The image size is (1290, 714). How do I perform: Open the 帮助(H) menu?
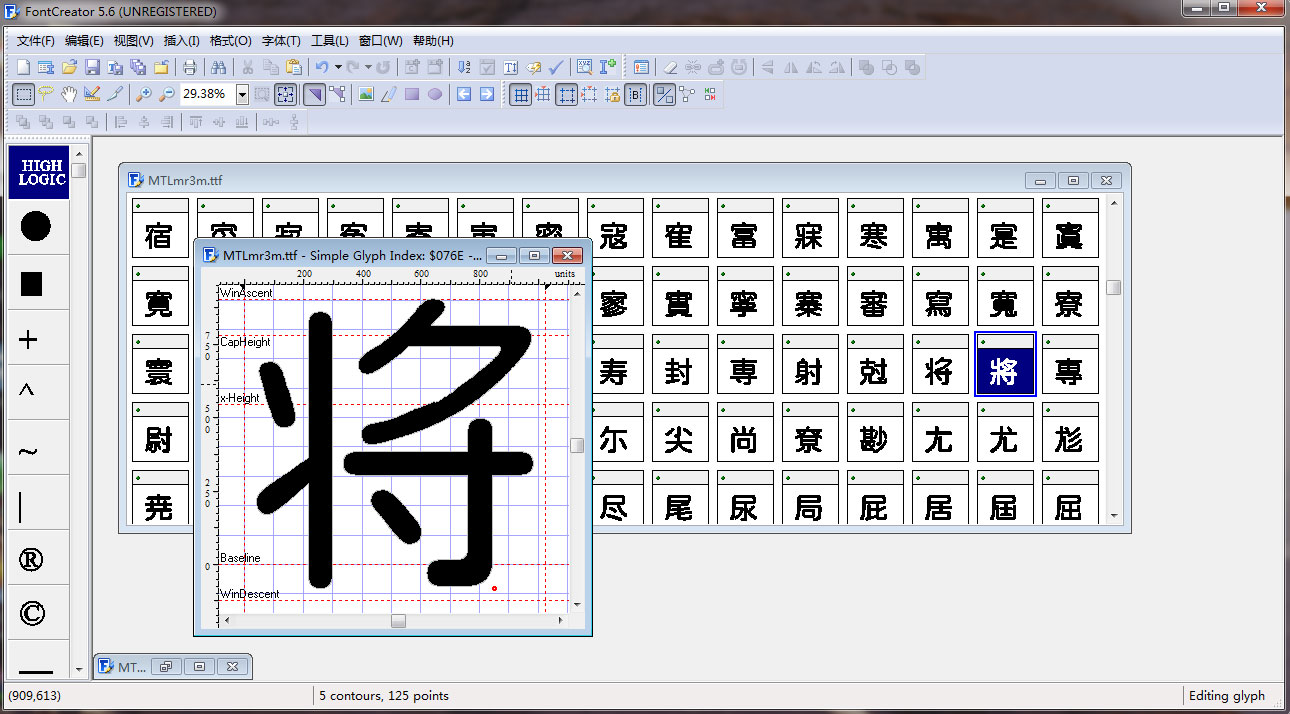[432, 41]
